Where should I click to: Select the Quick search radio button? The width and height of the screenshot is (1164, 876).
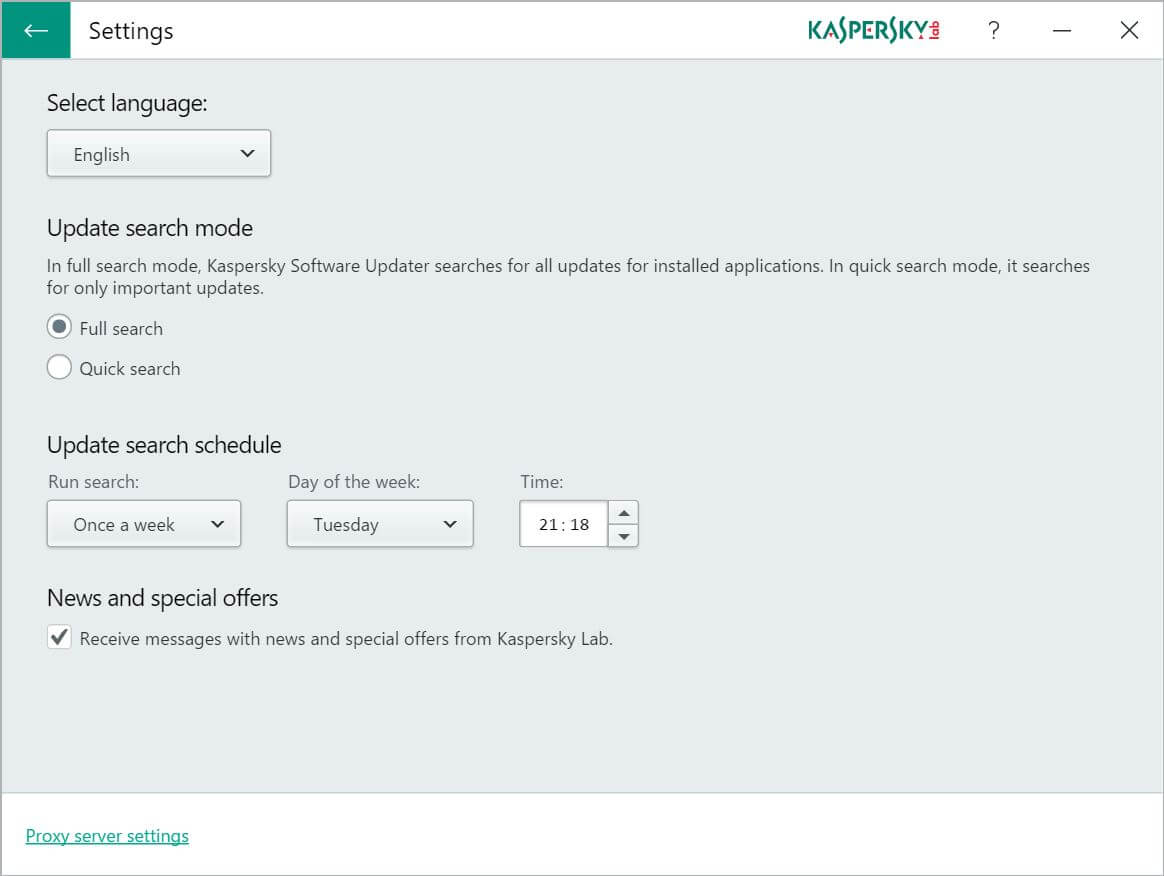point(60,368)
